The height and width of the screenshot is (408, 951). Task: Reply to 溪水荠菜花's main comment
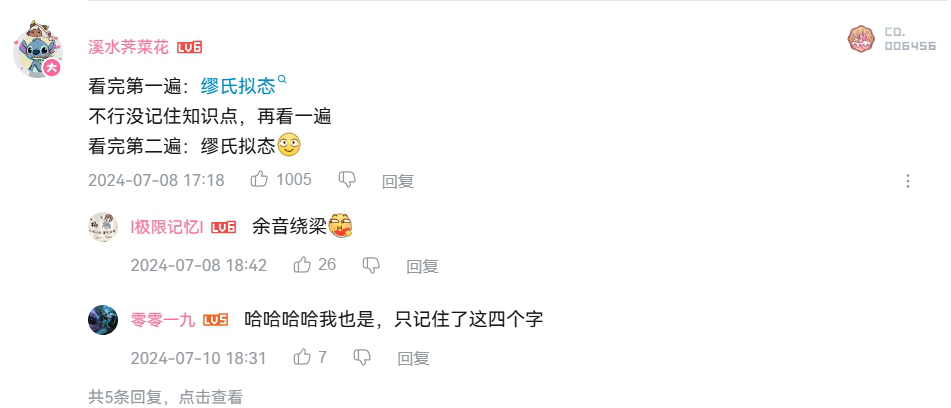[398, 181]
